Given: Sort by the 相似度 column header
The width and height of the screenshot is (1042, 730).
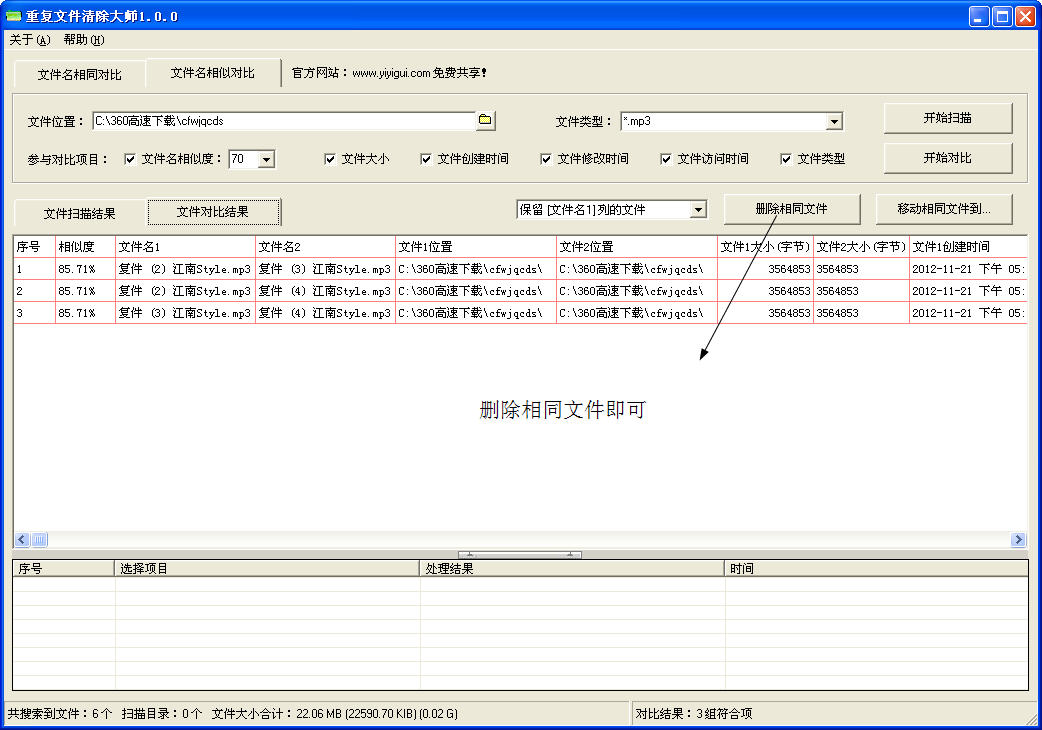Looking at the screenshot, I should click(x=85, y=246).
